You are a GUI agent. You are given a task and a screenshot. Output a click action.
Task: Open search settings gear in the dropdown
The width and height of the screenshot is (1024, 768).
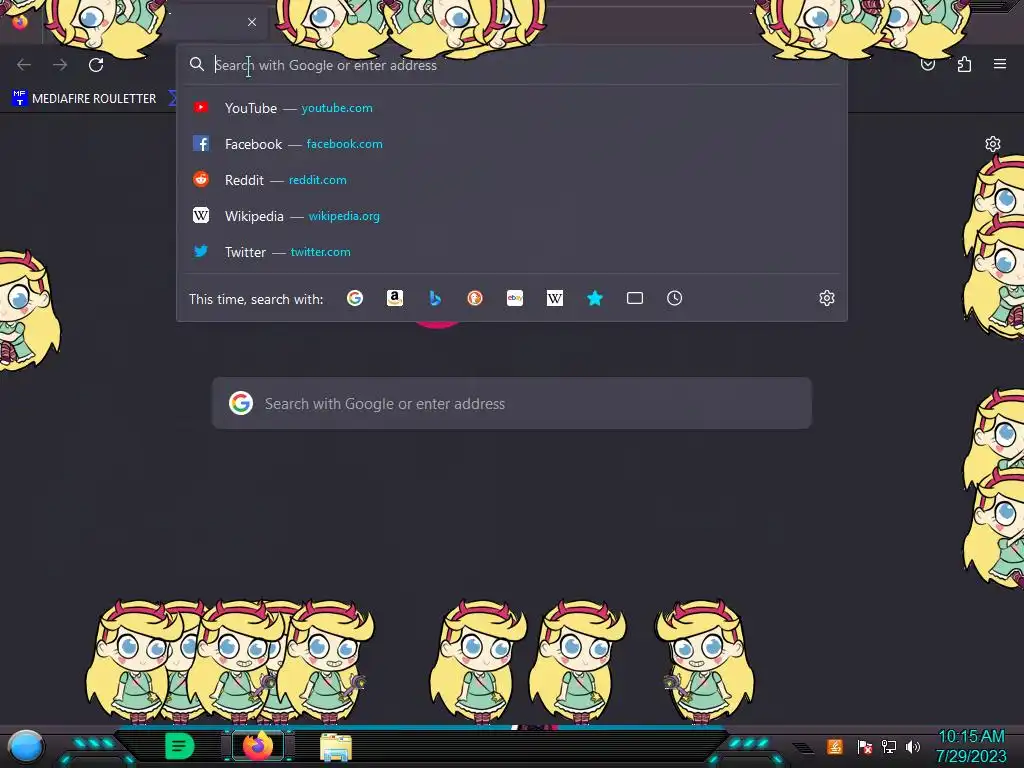click(x=827, y=298)
